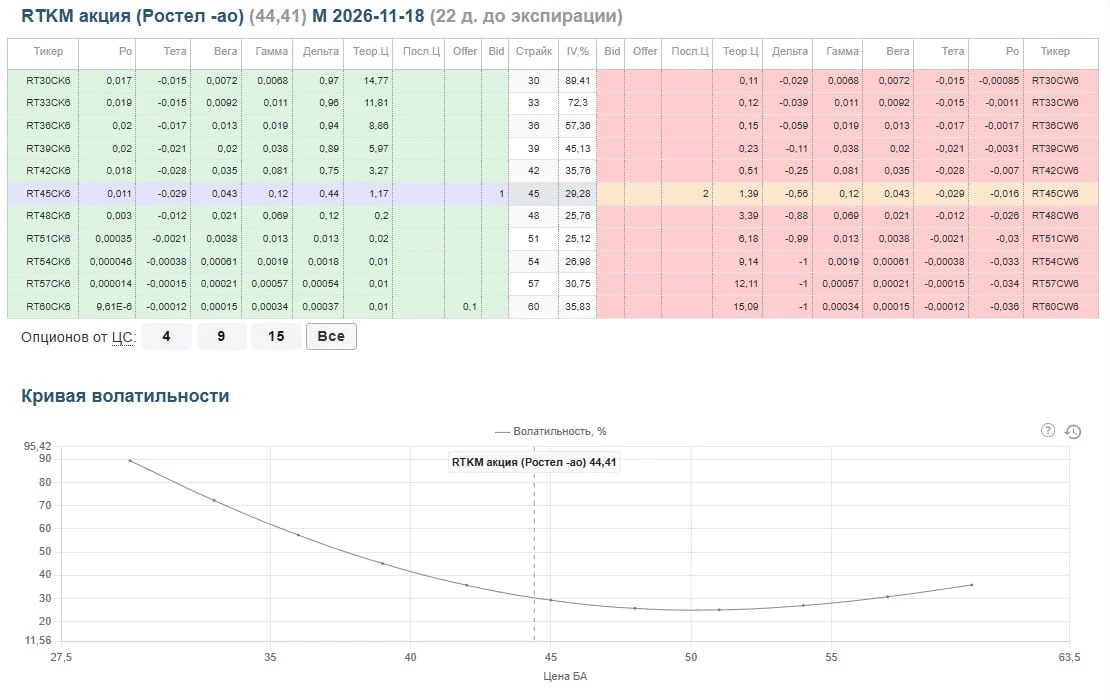The image size is (1110, 700).
Task: Click the volatility history clock icon
Action: click(x=1073, y=431)
